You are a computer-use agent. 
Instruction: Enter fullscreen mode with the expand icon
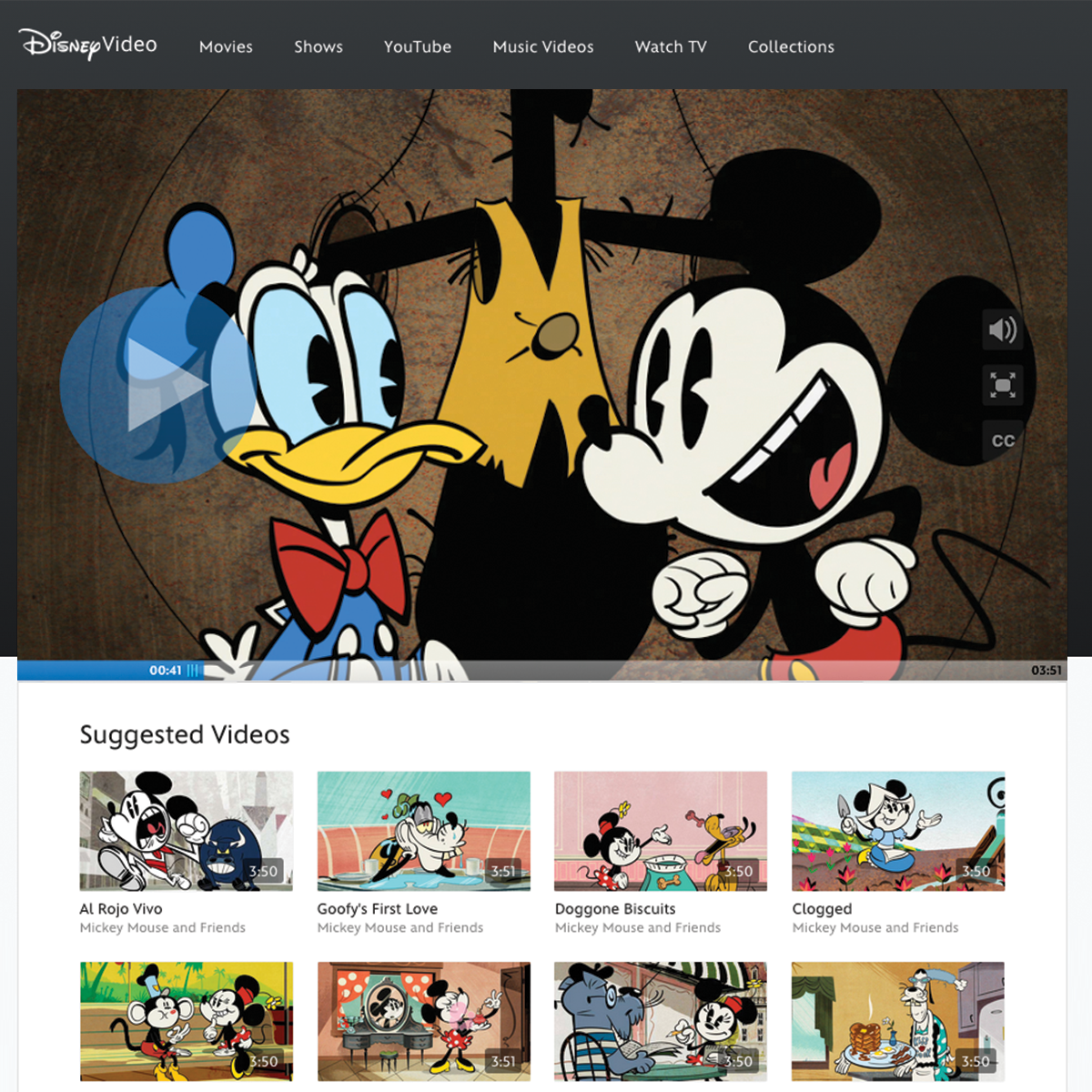(1002, 385)
